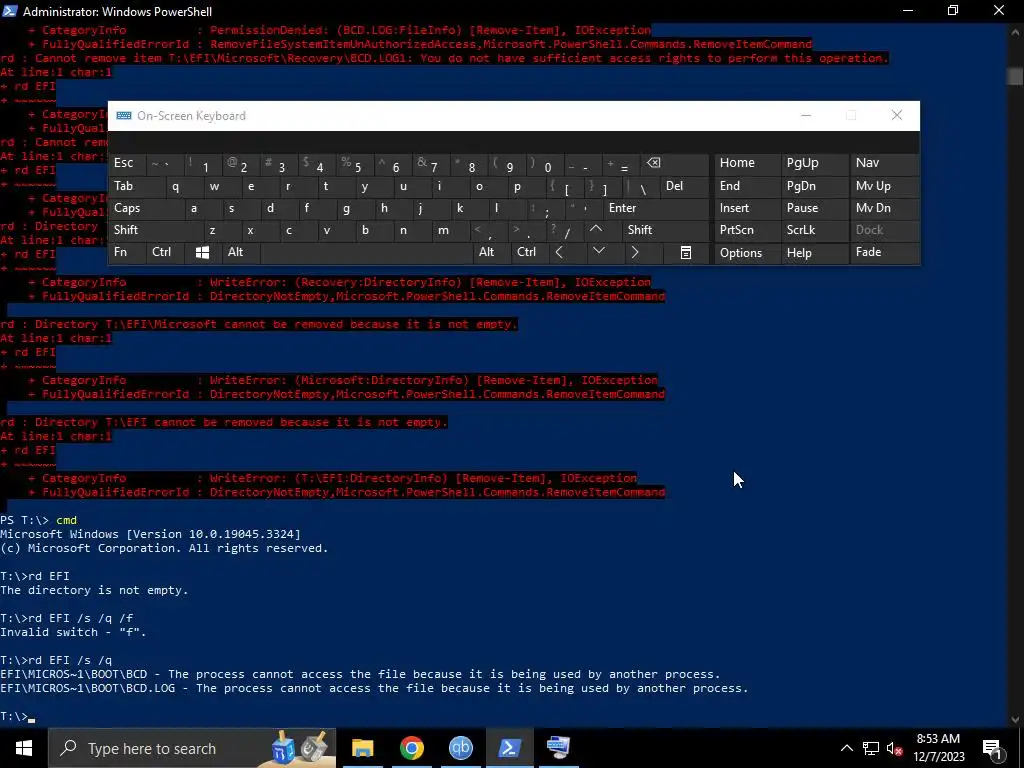Click the up arrow key on keyboard
Screen dimensions: 1024x768
point(596,230)
